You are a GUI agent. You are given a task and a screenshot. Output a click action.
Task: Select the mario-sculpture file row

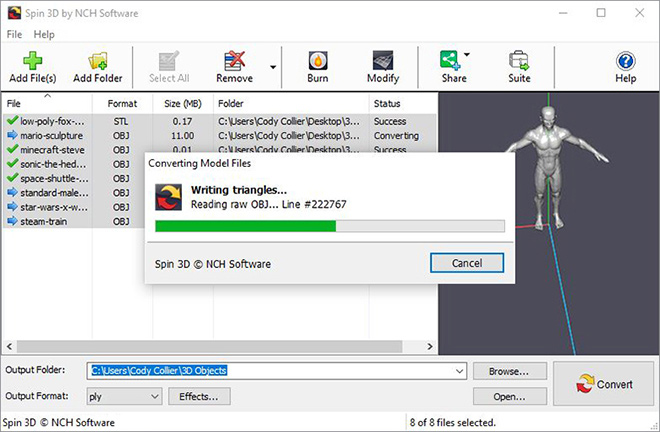click(219, 136)
